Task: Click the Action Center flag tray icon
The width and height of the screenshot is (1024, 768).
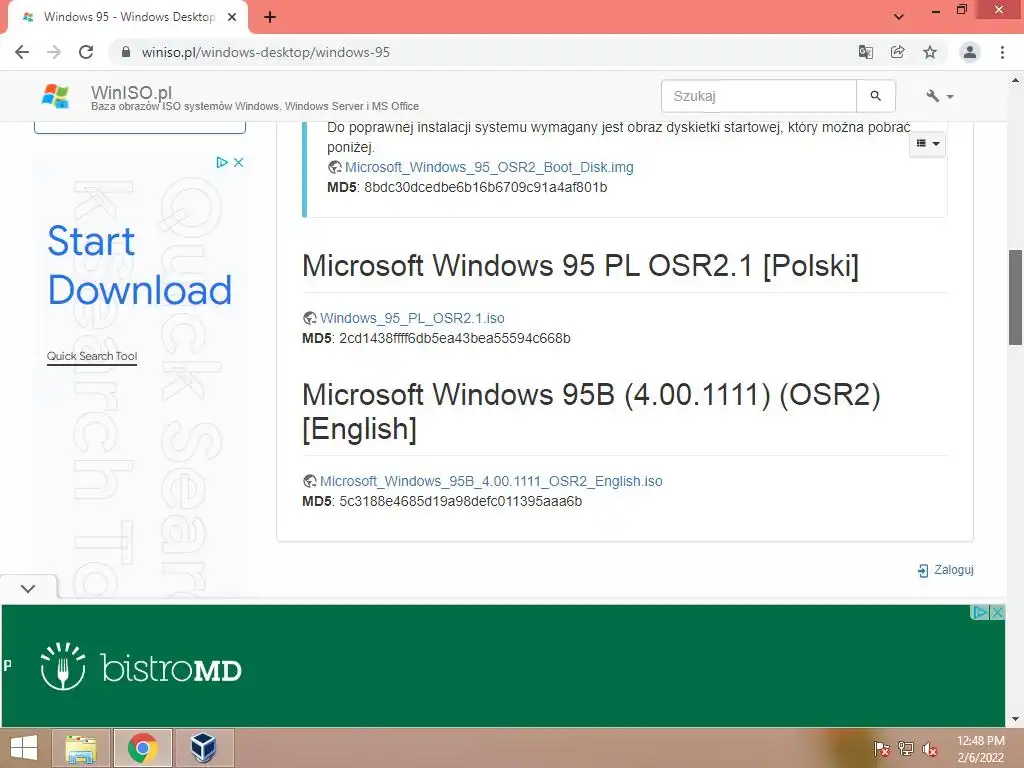Action: point(882,748)
